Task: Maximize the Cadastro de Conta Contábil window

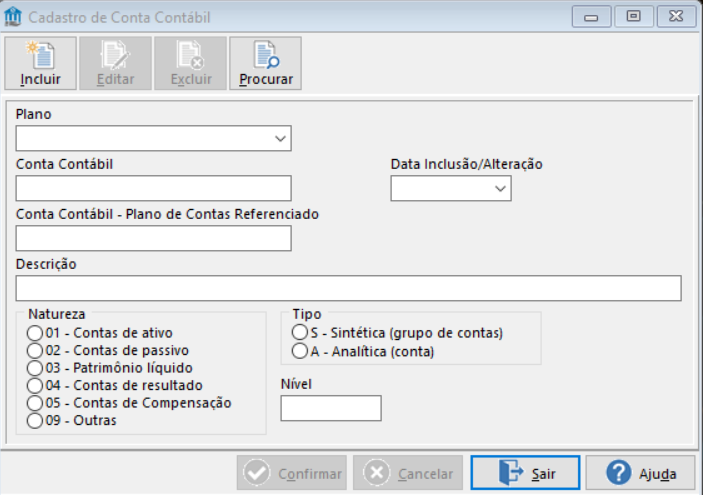Action: (634, 17)
